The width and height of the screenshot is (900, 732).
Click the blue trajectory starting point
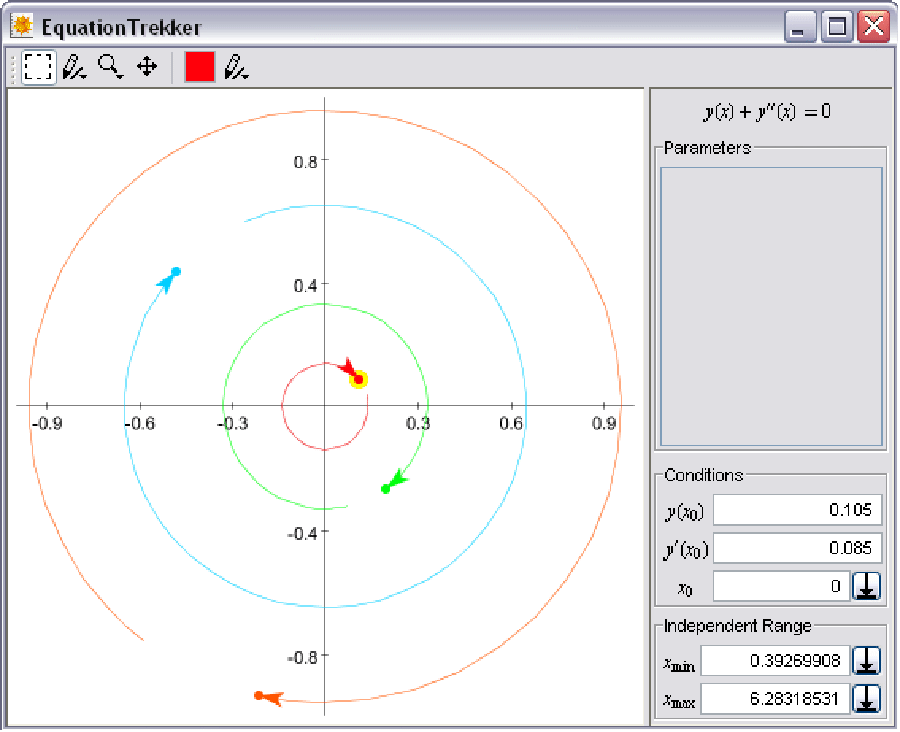(x=176, y=272)
